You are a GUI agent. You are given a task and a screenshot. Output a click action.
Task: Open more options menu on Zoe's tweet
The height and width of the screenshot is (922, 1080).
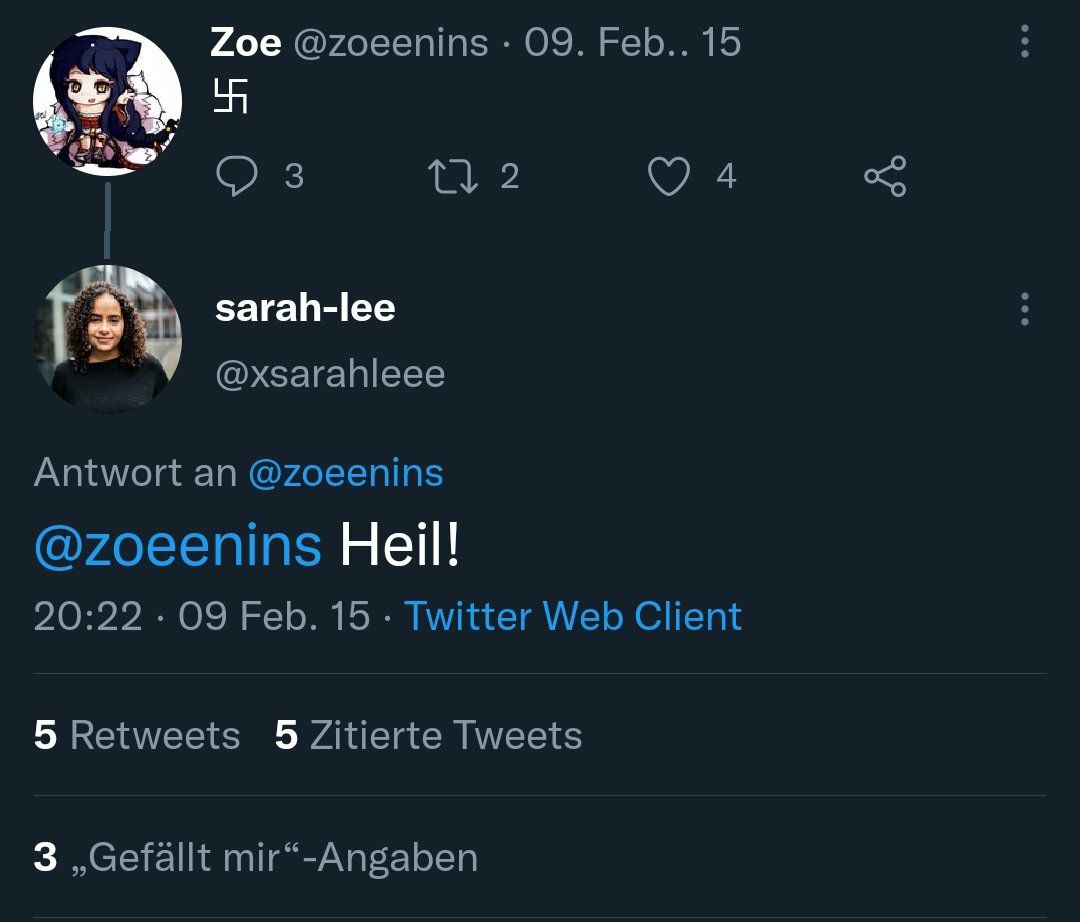(1024, 41)
